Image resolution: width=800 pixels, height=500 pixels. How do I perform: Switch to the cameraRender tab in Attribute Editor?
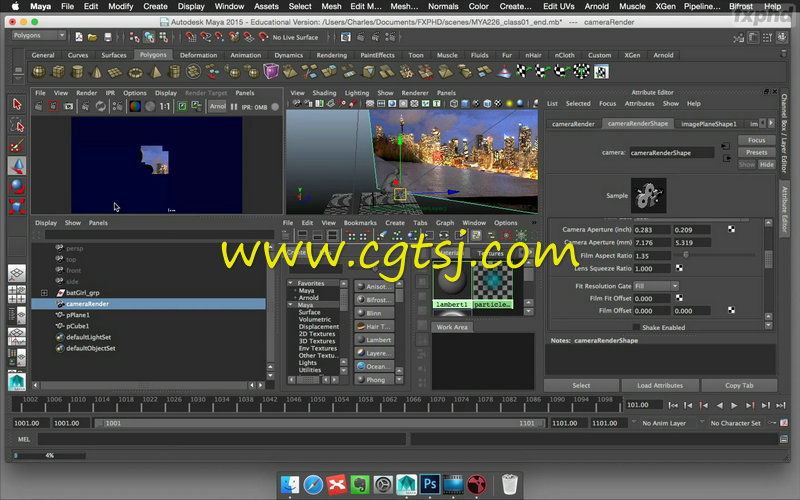tap(573, 124)
